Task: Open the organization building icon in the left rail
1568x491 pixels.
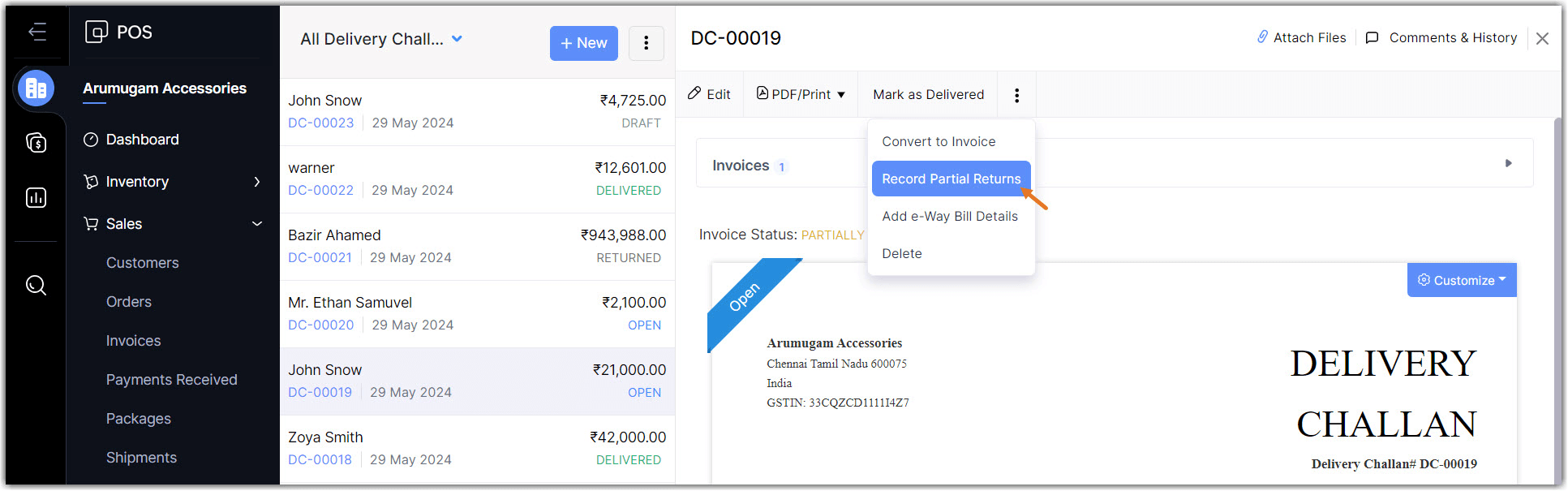Action: [37, 88]
